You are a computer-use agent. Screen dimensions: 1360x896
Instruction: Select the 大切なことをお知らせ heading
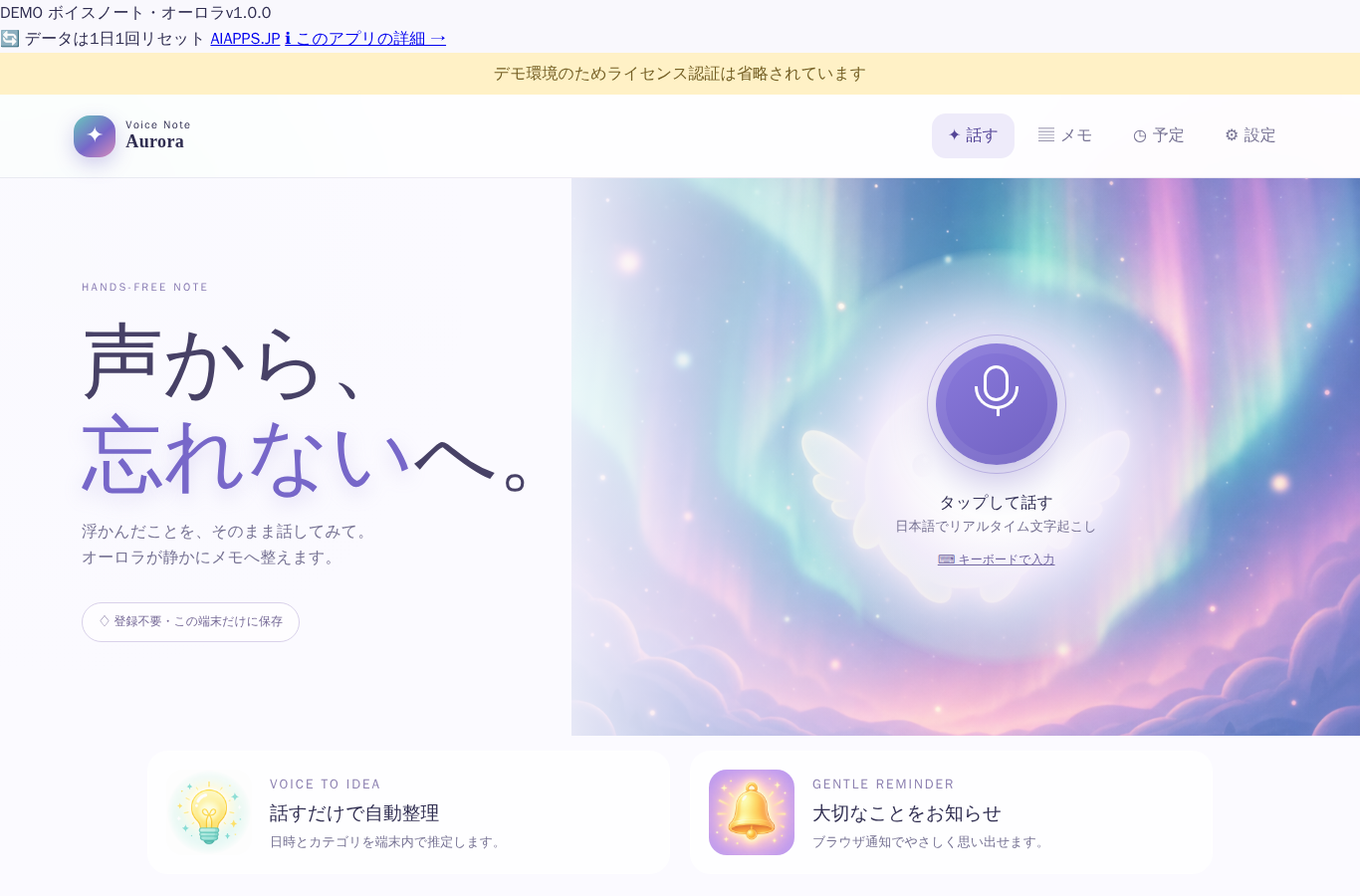pyautogui.click(x=907, y=813)
